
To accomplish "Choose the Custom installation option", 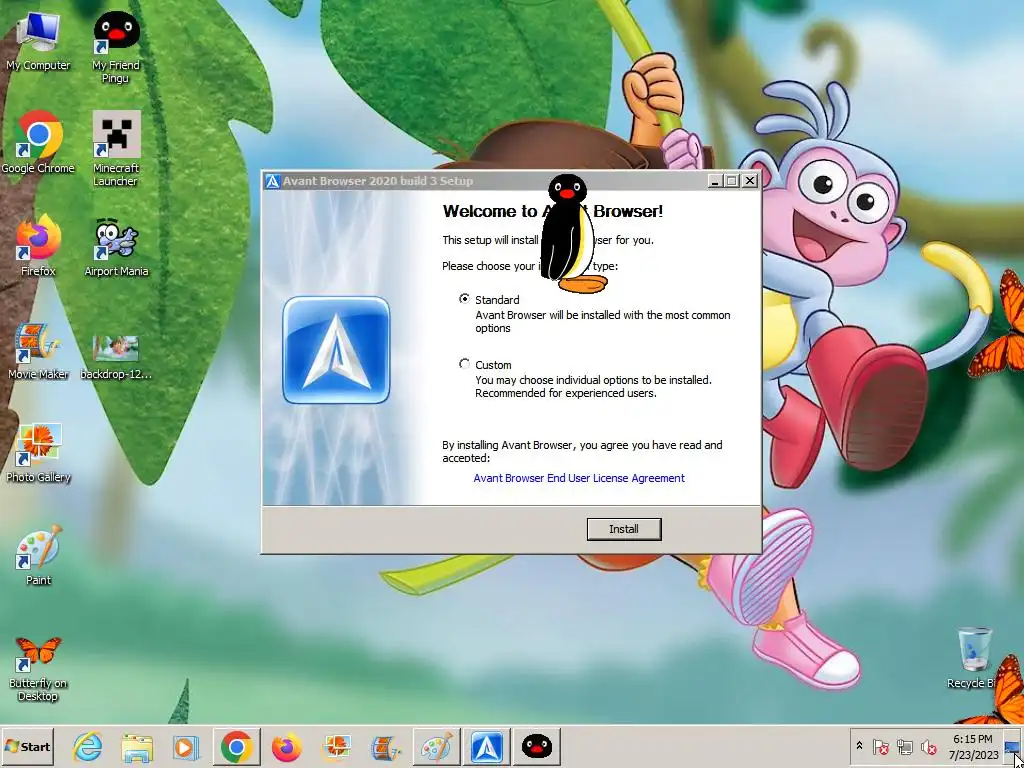I will [464, 364].
